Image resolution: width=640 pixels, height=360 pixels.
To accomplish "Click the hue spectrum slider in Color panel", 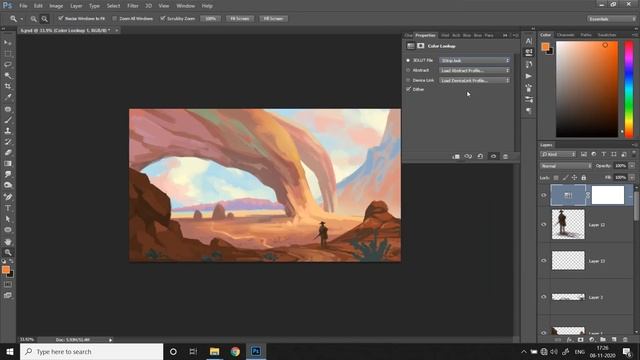I will click(629, 89).
